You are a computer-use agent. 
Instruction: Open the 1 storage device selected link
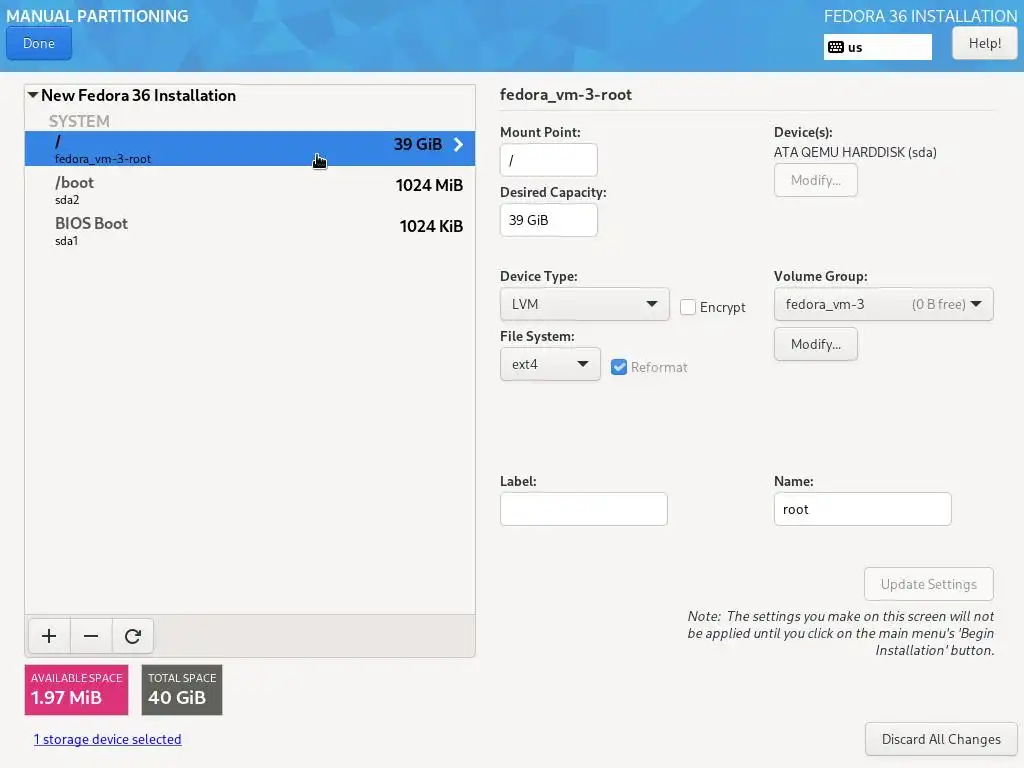107,739
